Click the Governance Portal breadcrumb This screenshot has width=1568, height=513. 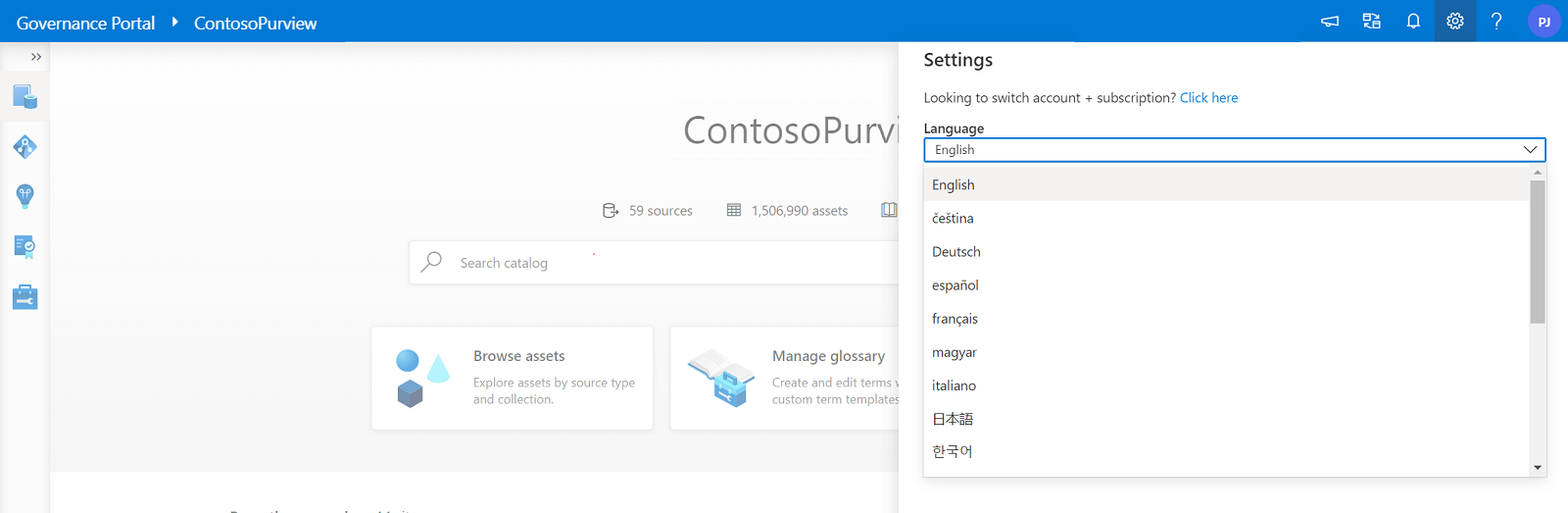click(85, 23)
